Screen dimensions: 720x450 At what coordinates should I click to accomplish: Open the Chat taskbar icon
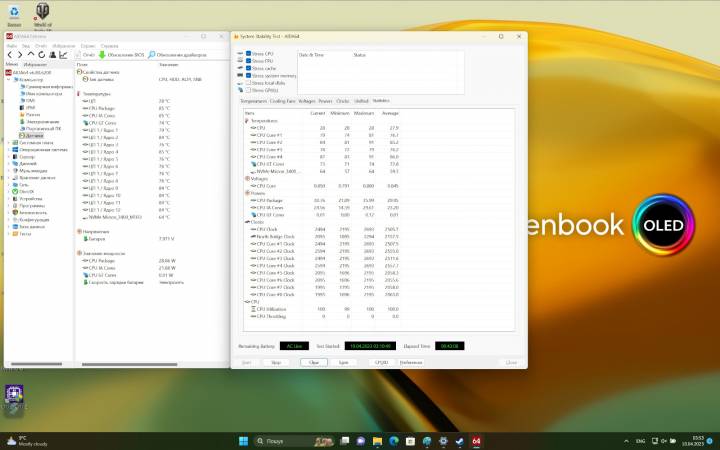click(x=361, y=441)
